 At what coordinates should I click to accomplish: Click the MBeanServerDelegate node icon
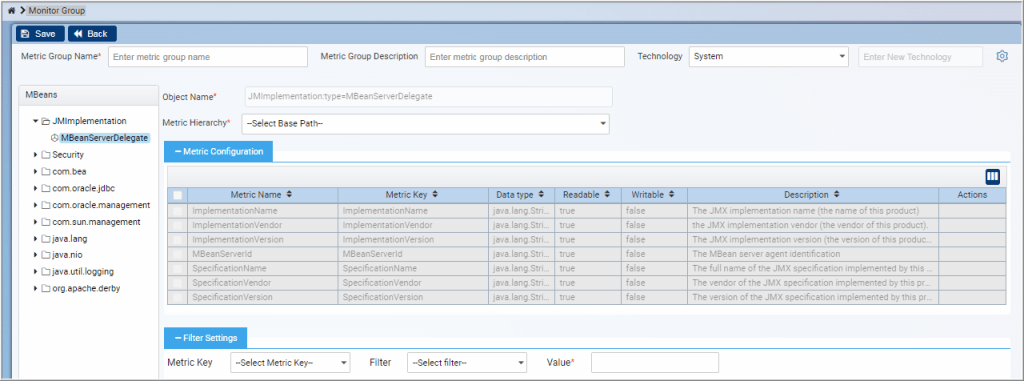pyautogui.click(x=55, y=138)
